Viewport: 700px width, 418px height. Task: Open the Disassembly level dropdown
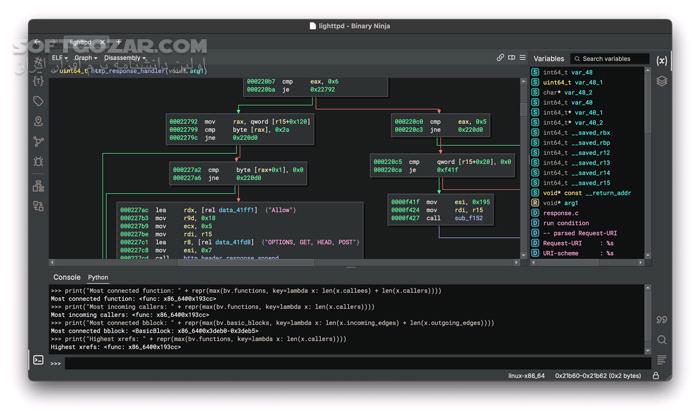pos(125,58)
